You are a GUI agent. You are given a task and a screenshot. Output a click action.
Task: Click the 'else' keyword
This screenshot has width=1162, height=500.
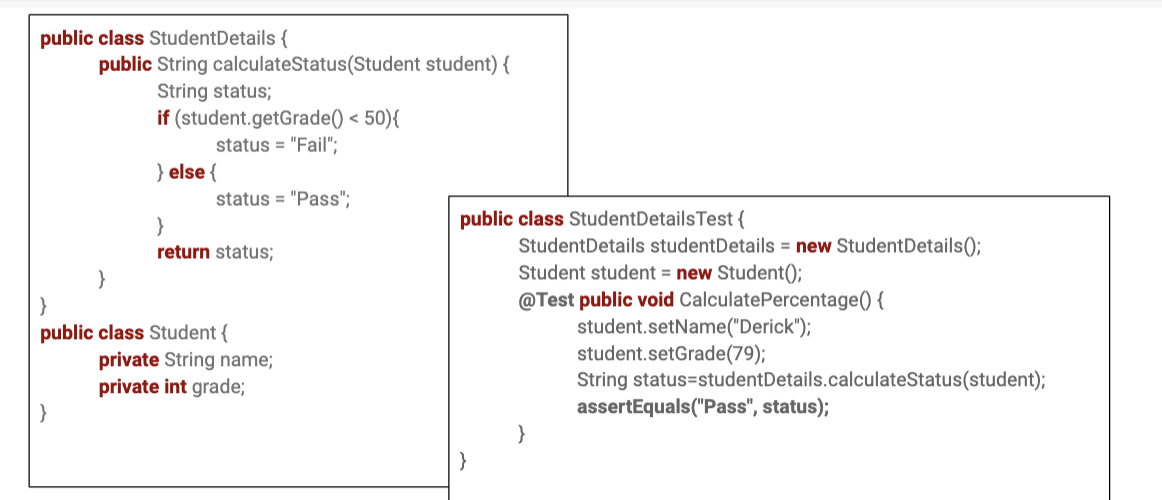click(x=186, y=172)
